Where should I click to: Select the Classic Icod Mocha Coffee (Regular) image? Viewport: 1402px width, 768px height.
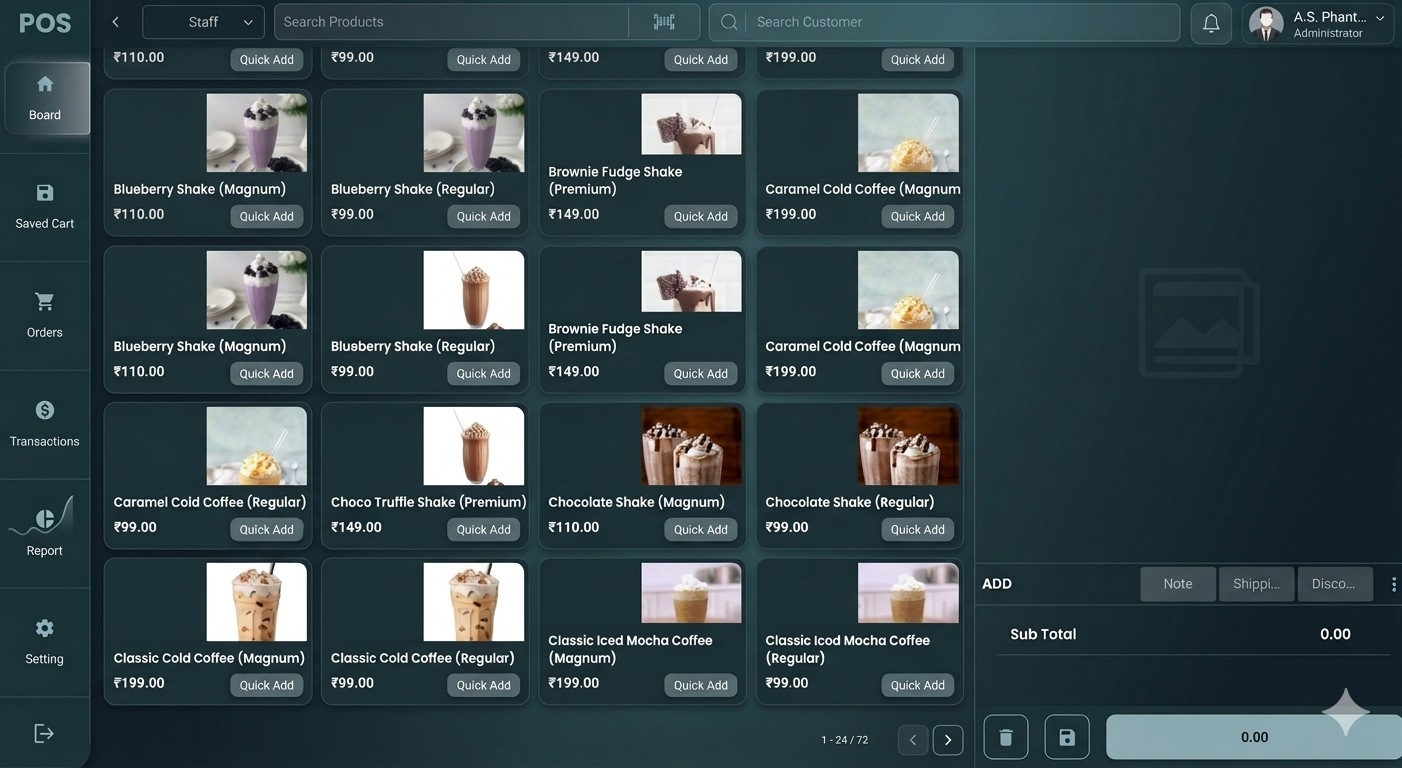coord(908,593)
